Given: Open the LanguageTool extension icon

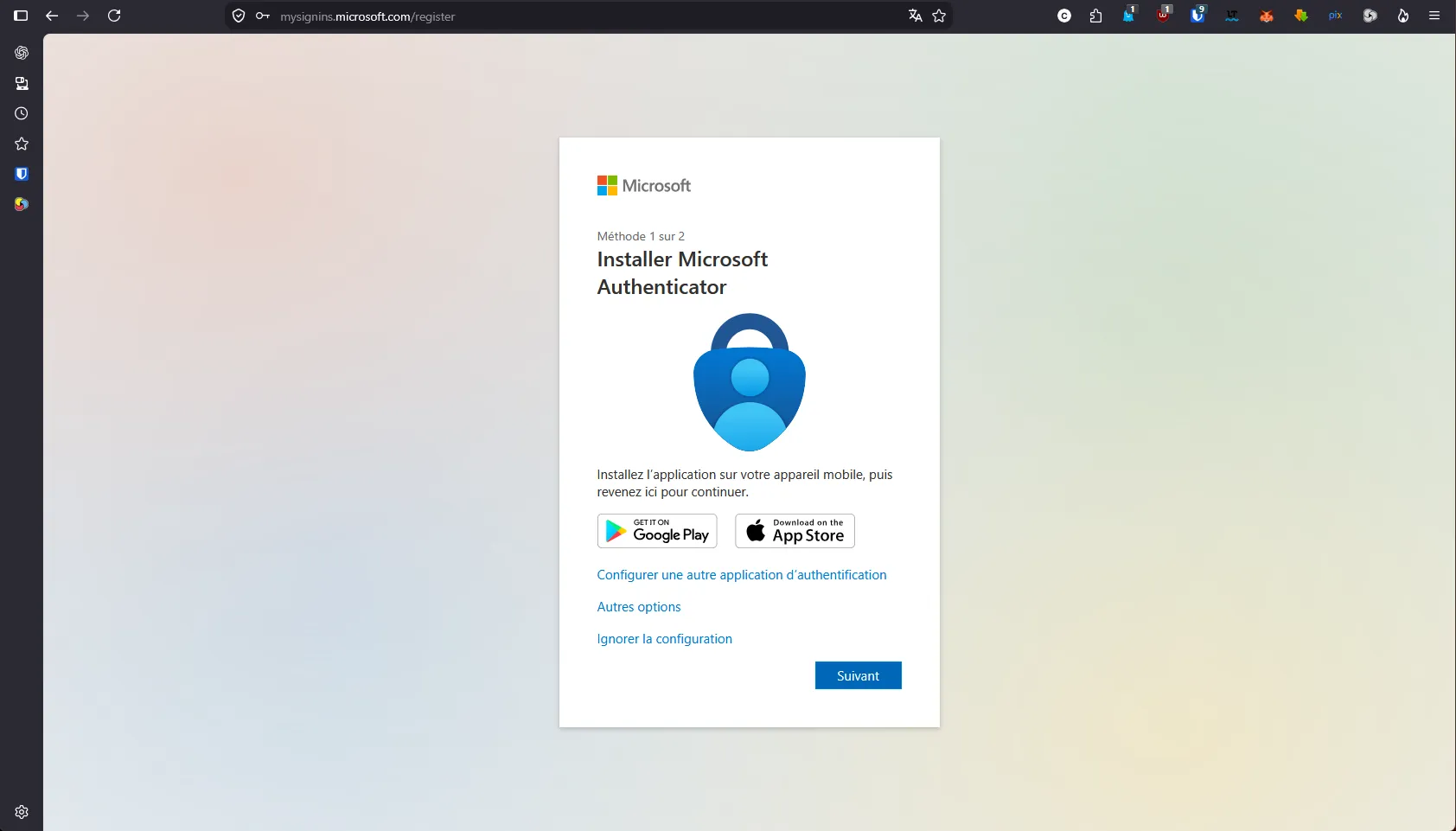Looking at the screenshot, I should point(1232,16).
